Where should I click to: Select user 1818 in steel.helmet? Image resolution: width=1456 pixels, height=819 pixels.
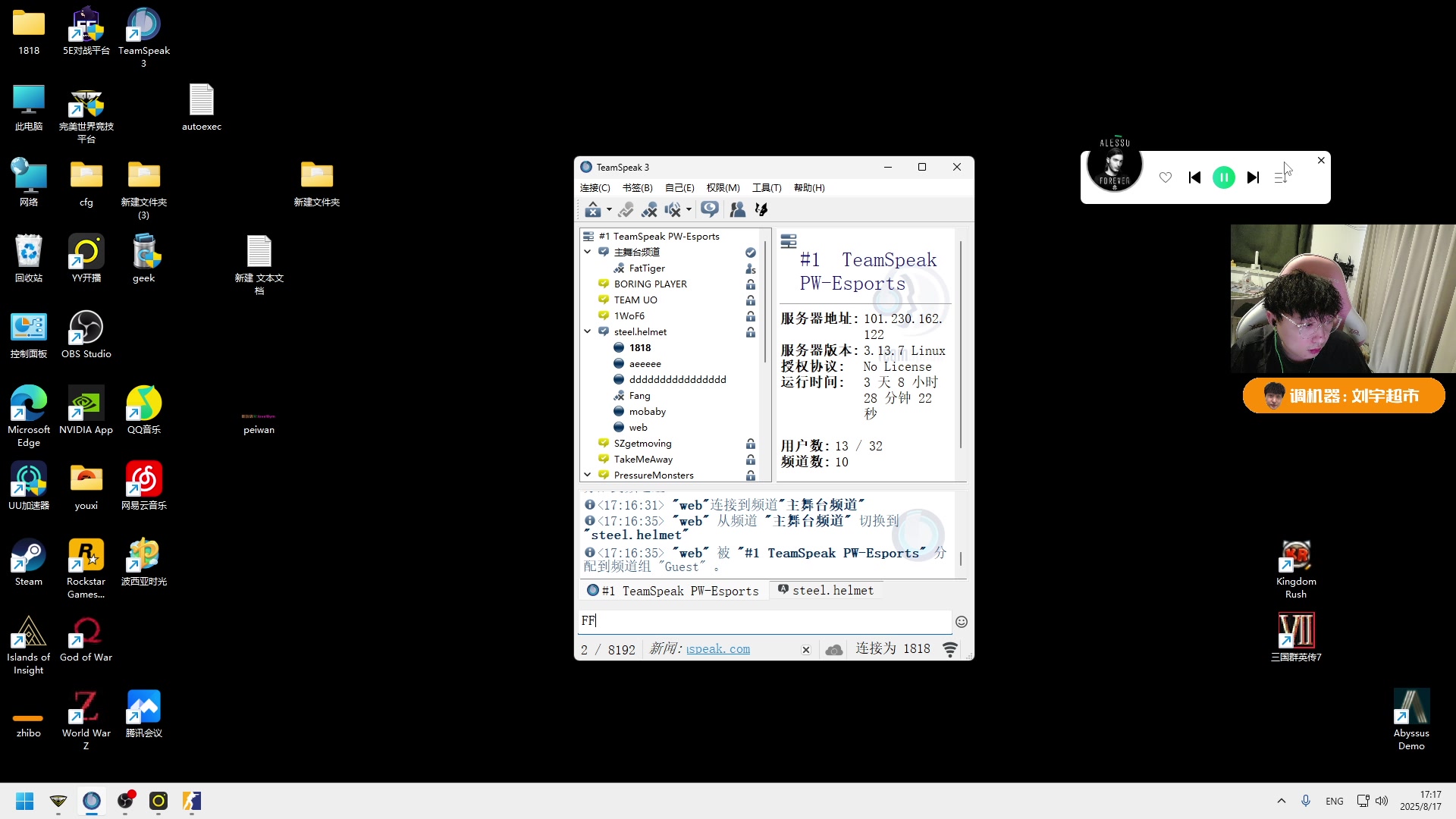pyautogui.click(x=640, y=348)
